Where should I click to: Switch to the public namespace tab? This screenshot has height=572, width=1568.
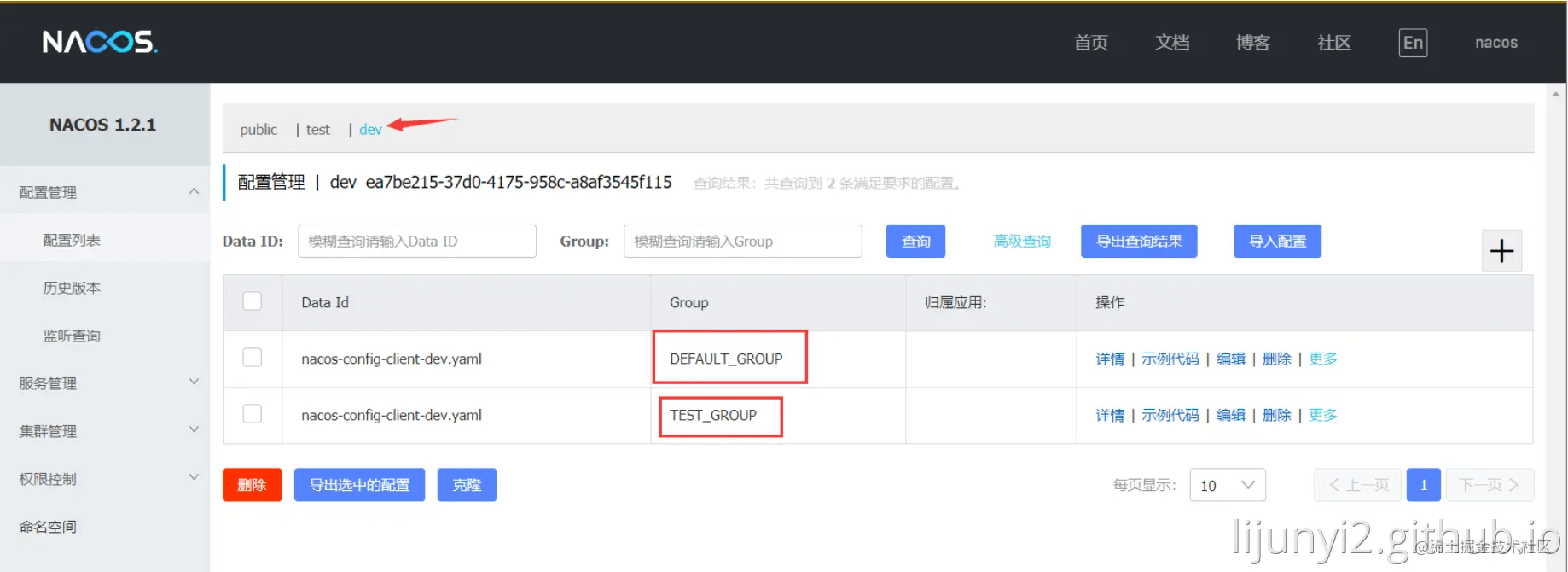coord(258,130)
